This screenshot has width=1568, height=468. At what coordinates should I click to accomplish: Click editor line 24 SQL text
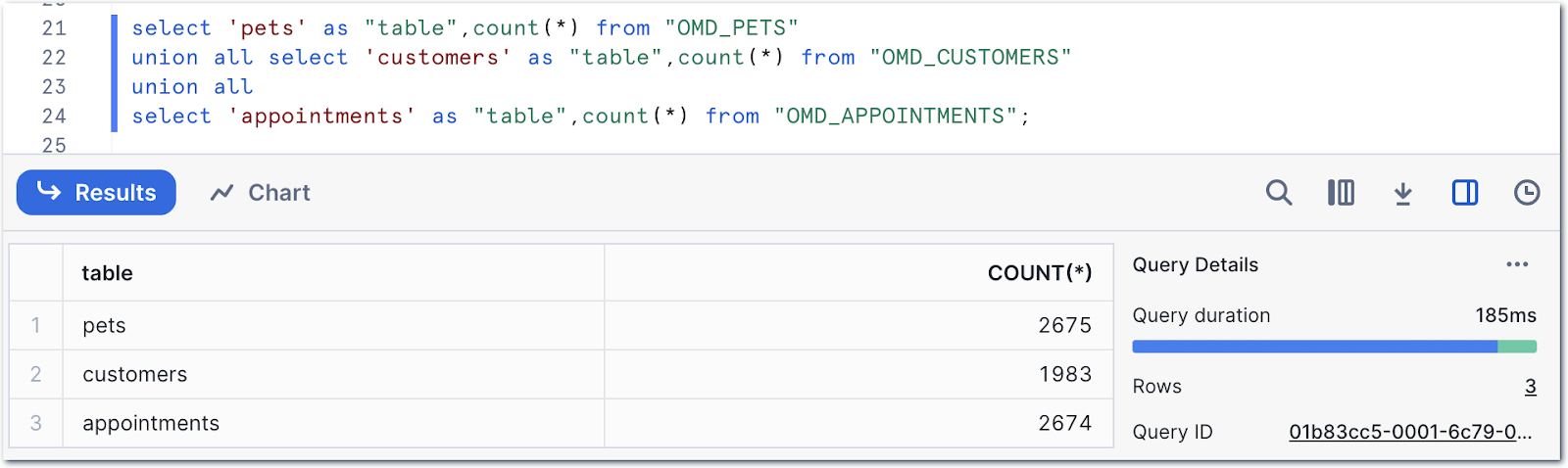click(x=580, y=117)
